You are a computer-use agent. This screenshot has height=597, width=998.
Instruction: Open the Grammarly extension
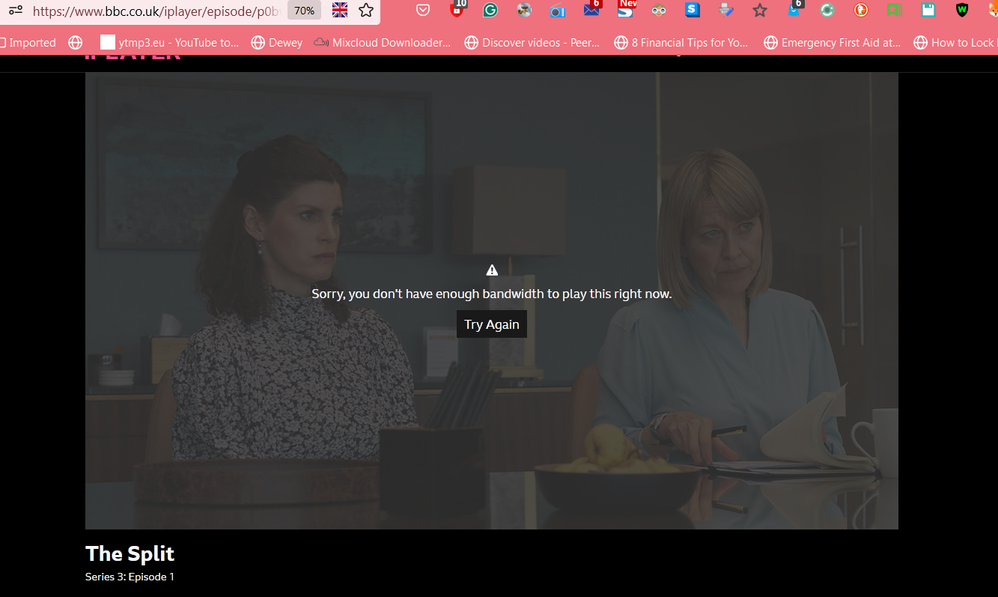(490, 10)
